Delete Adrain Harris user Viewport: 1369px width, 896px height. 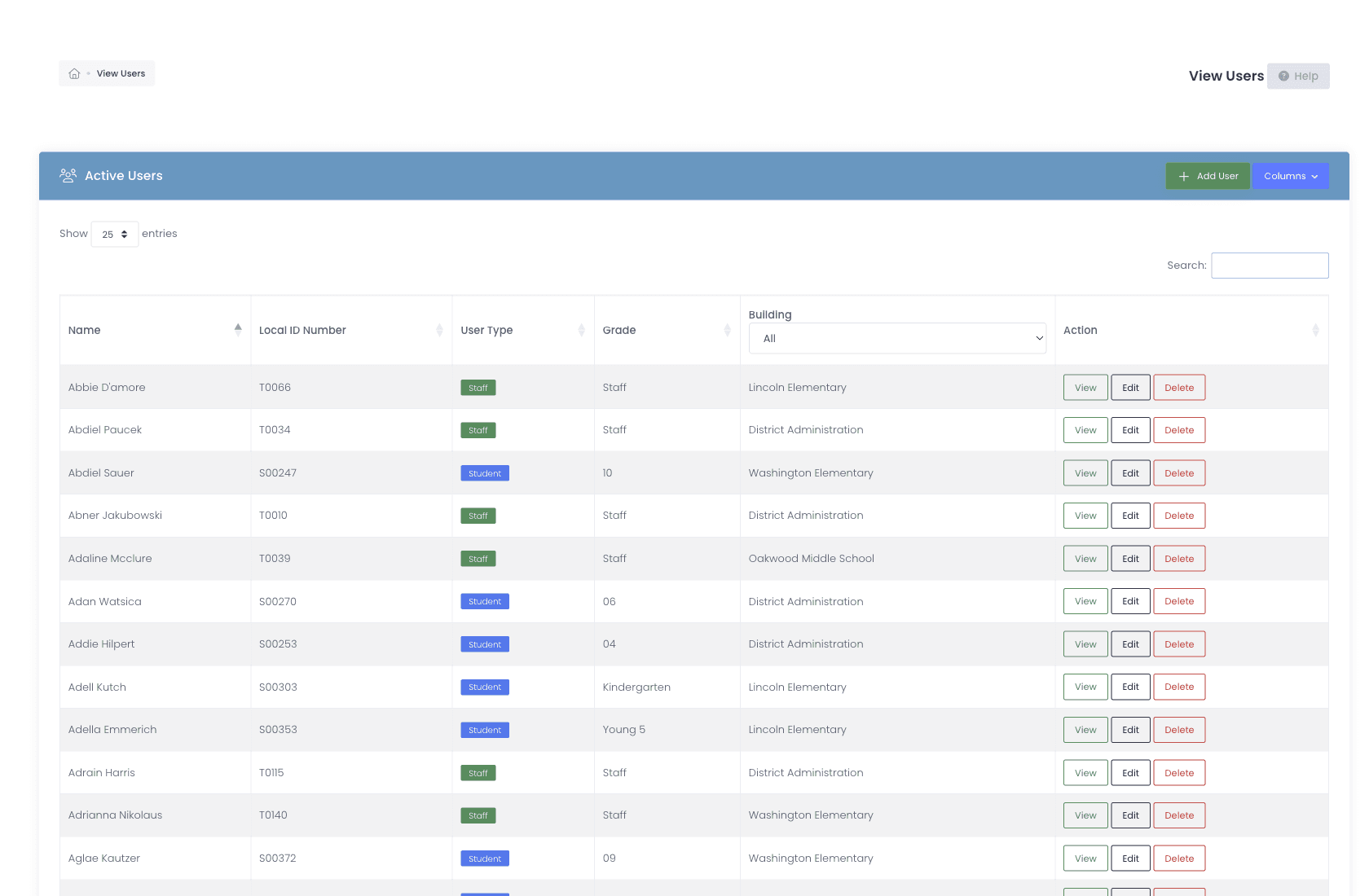point(1179,773)
